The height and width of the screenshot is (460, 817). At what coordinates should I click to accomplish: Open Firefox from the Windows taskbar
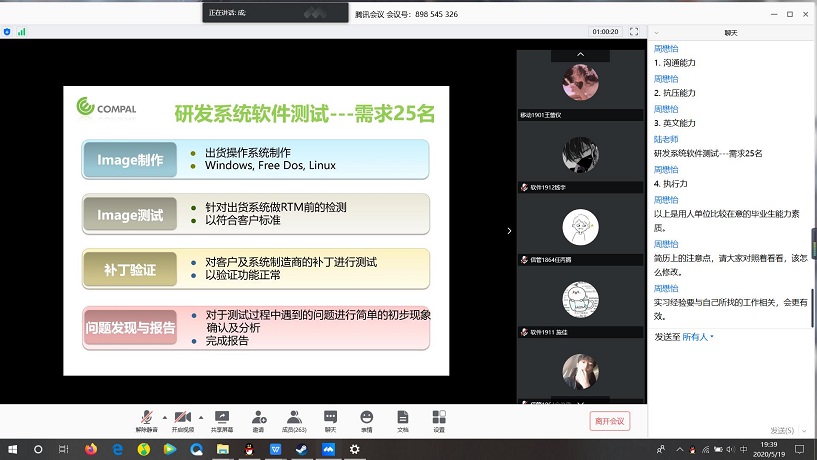90,450
